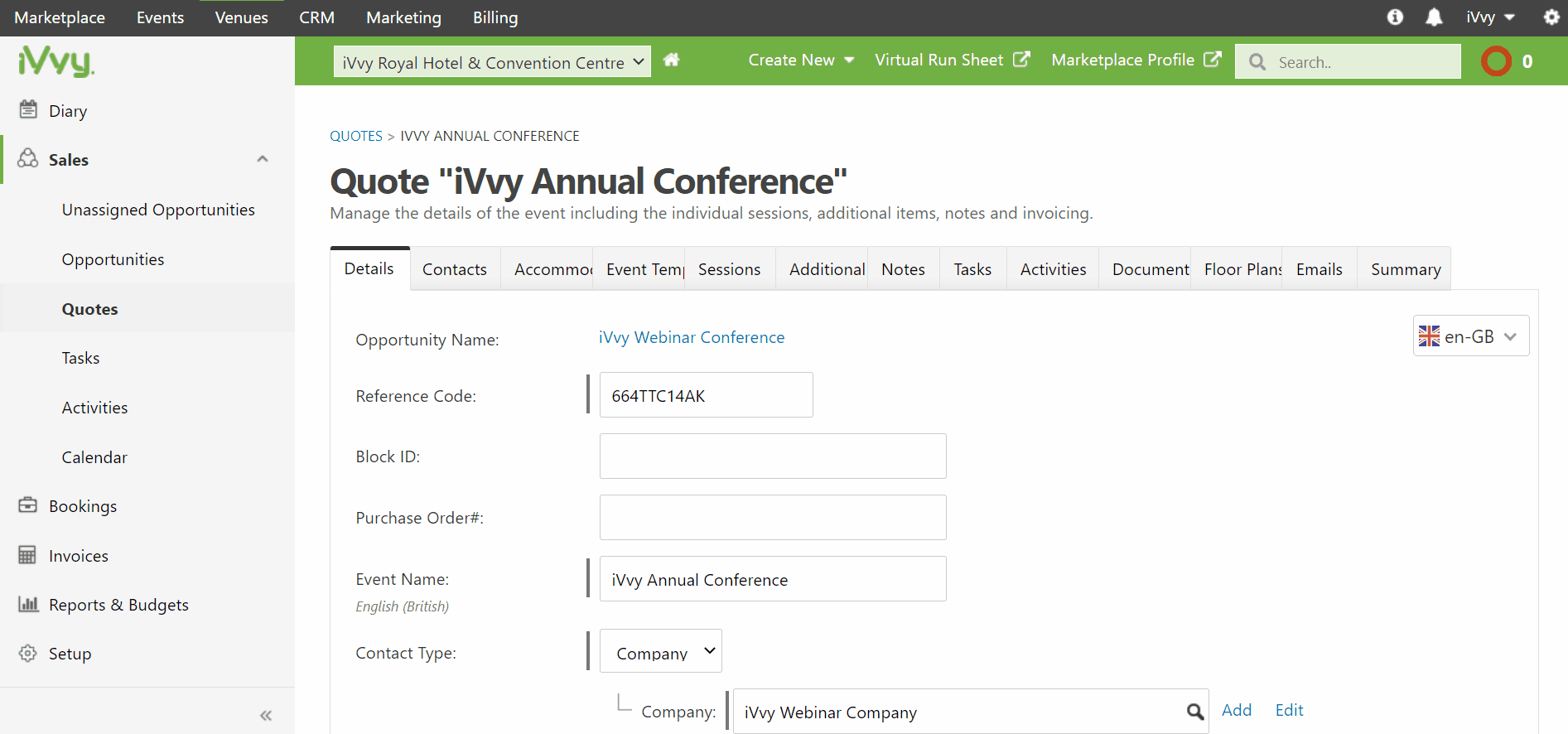The height and width of the screenshot is (734, 1568).
Task: Open the Summary tab
Action: [1406, 269]
